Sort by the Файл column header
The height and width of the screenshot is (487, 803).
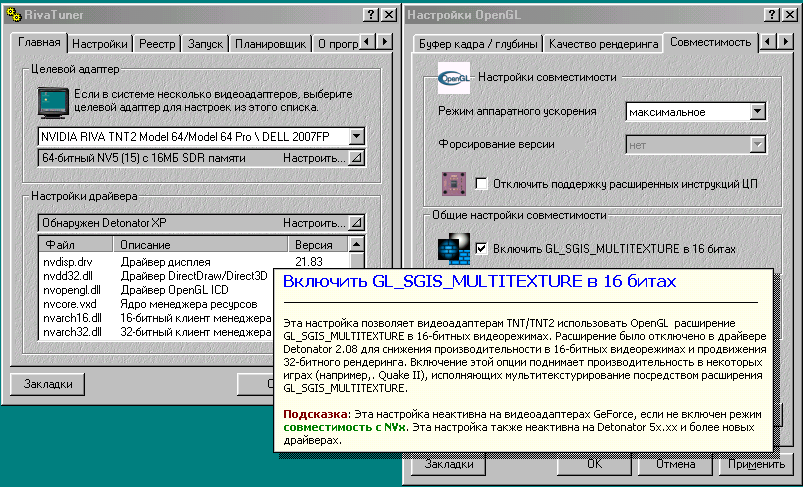point(76,244)
